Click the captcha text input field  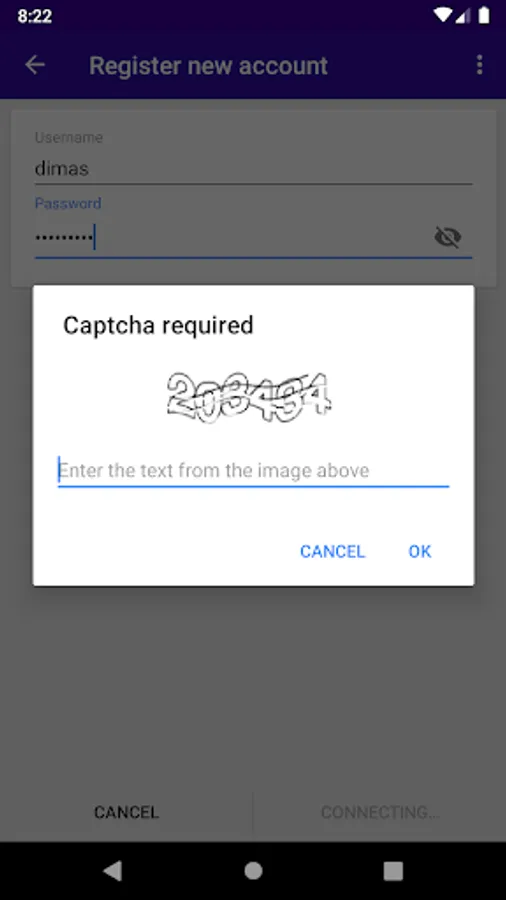click(253, 471)
